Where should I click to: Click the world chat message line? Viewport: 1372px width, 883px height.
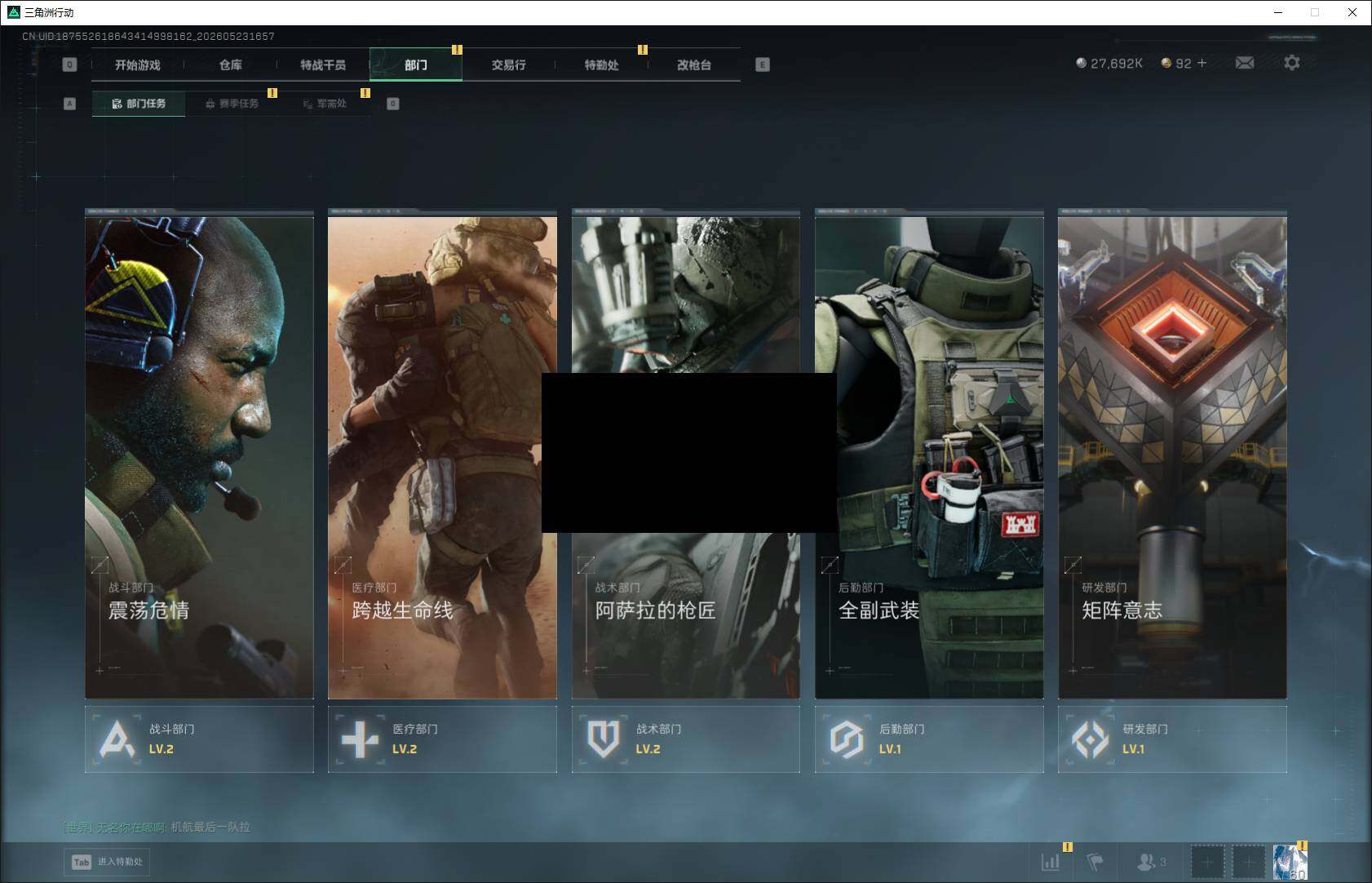pyautogui.click(x=157, y=828)
